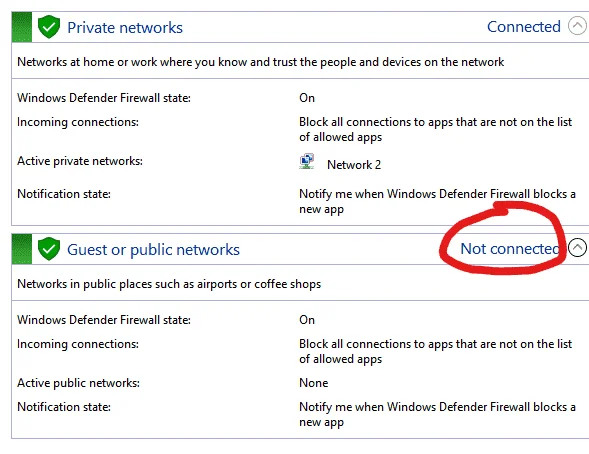Click green color bar left of Private networks
589x454 pixels.
pyautogui.click(x=22, y=27)
